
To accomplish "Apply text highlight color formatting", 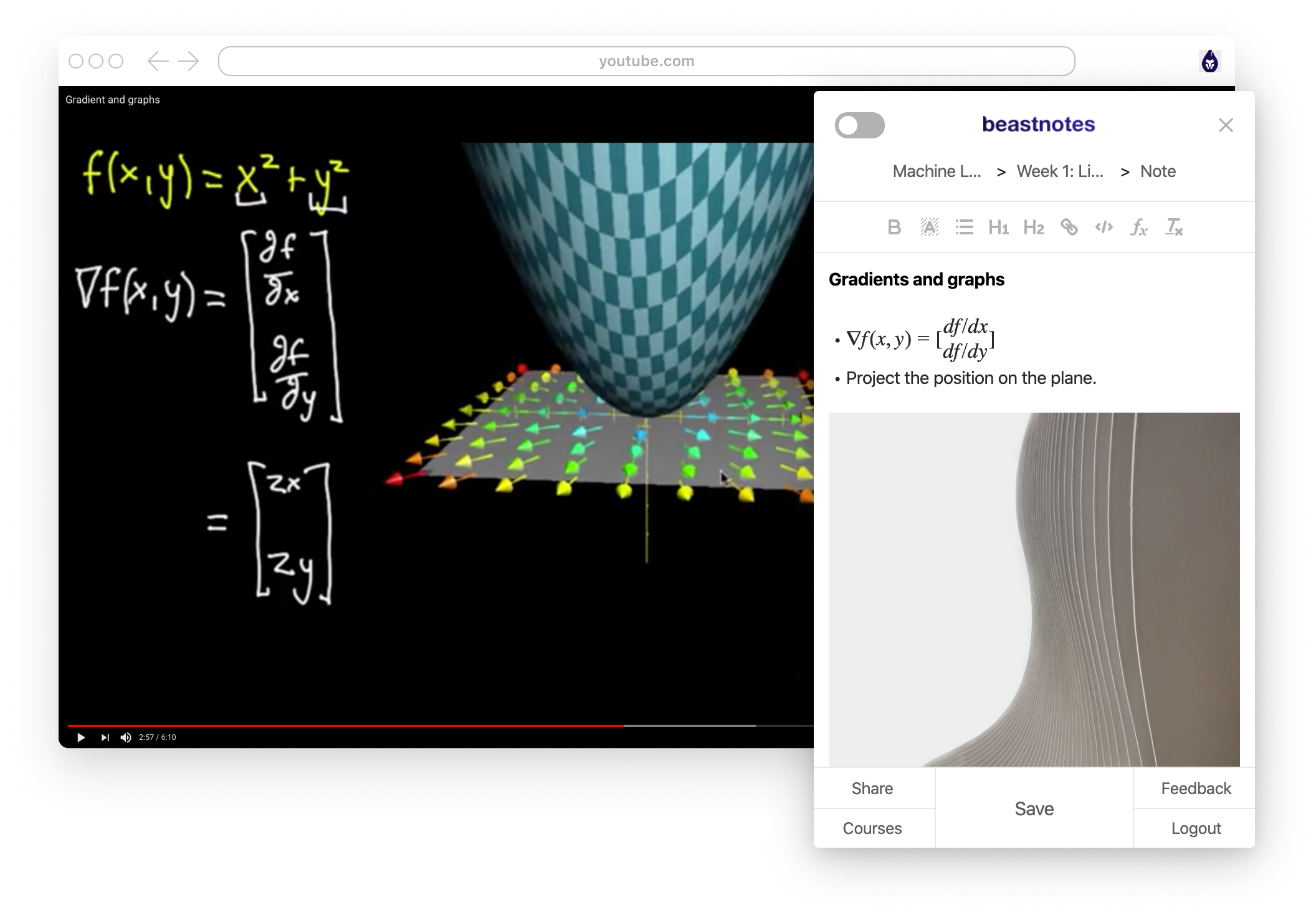I will tap(929, 228).
